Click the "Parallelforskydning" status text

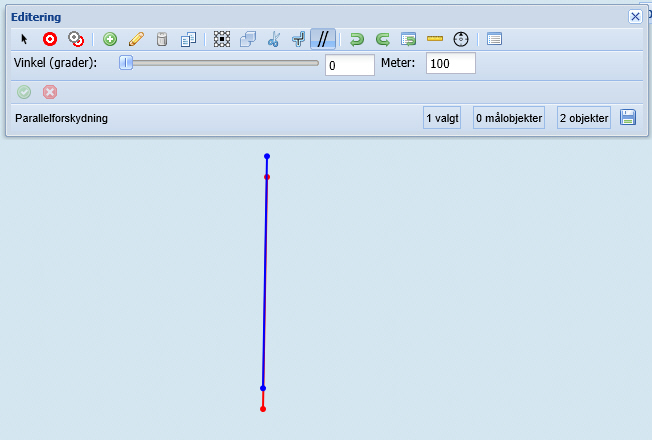pyautogui.click(x=62, y=118)
